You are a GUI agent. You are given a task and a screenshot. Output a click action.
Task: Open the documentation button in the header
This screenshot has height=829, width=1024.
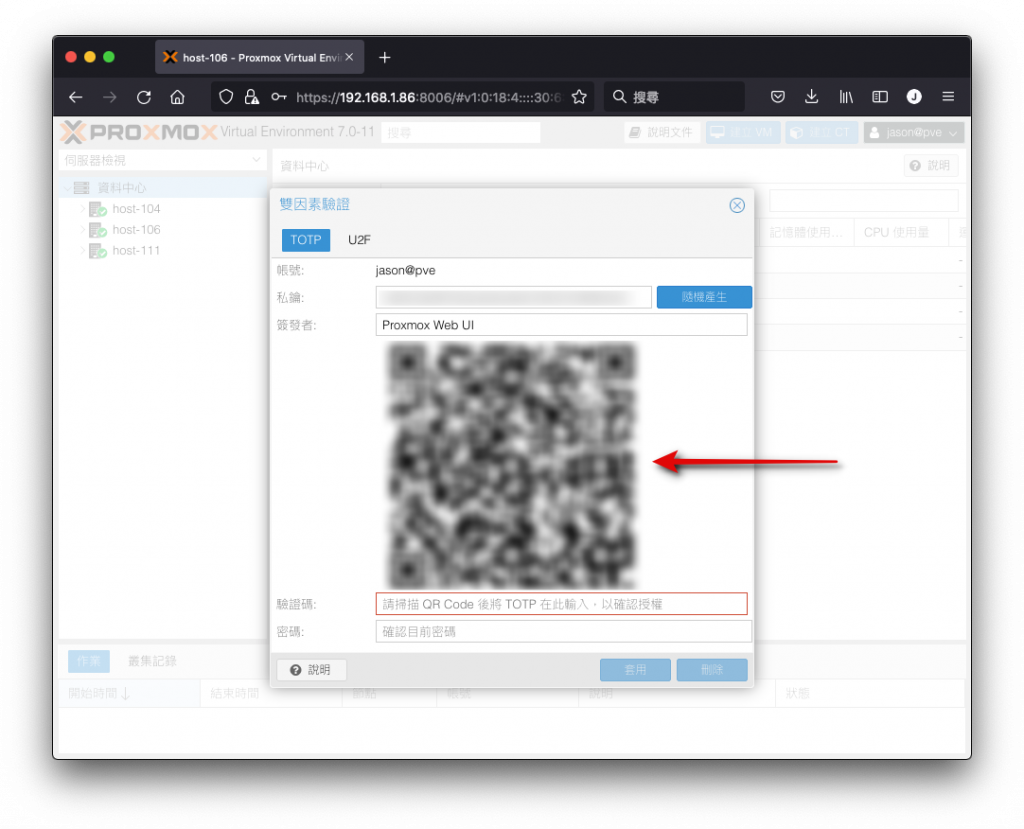coord(662,133)
